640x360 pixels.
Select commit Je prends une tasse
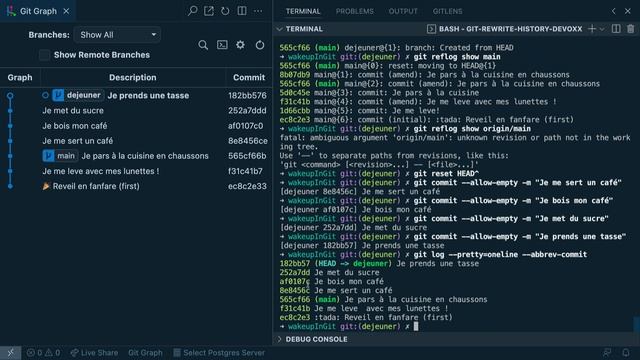pos(148,96)
